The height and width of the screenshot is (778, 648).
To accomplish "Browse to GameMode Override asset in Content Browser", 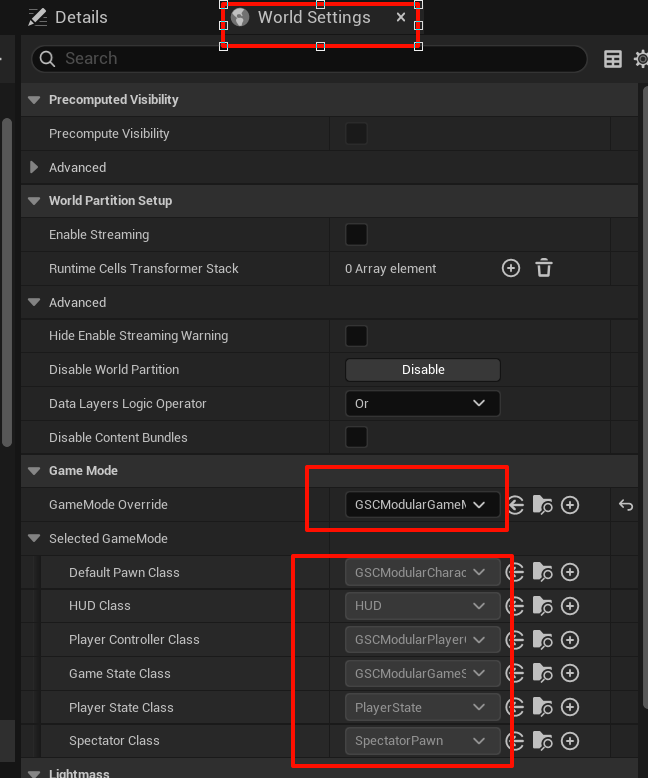I will 542,505.
